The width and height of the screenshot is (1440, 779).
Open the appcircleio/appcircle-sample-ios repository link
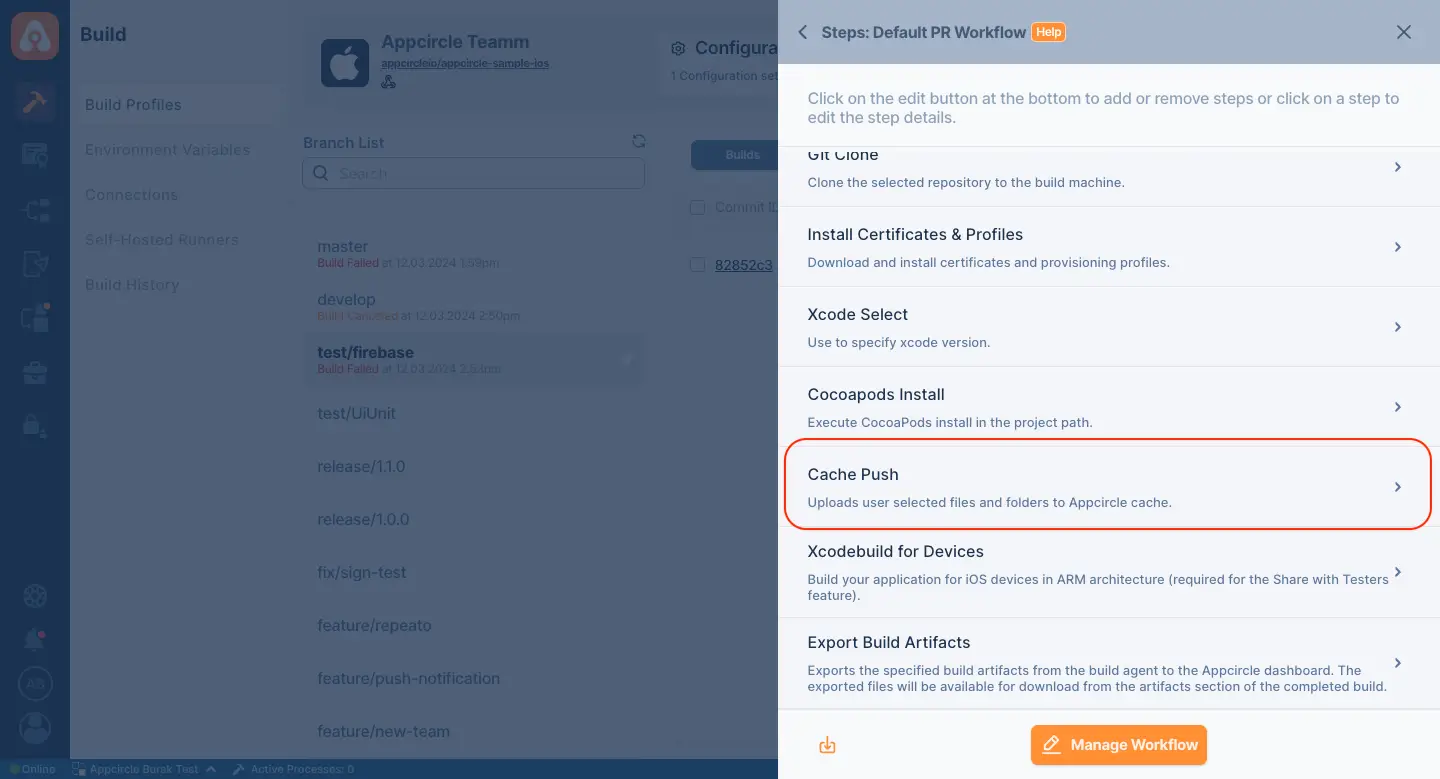(465, 63)
